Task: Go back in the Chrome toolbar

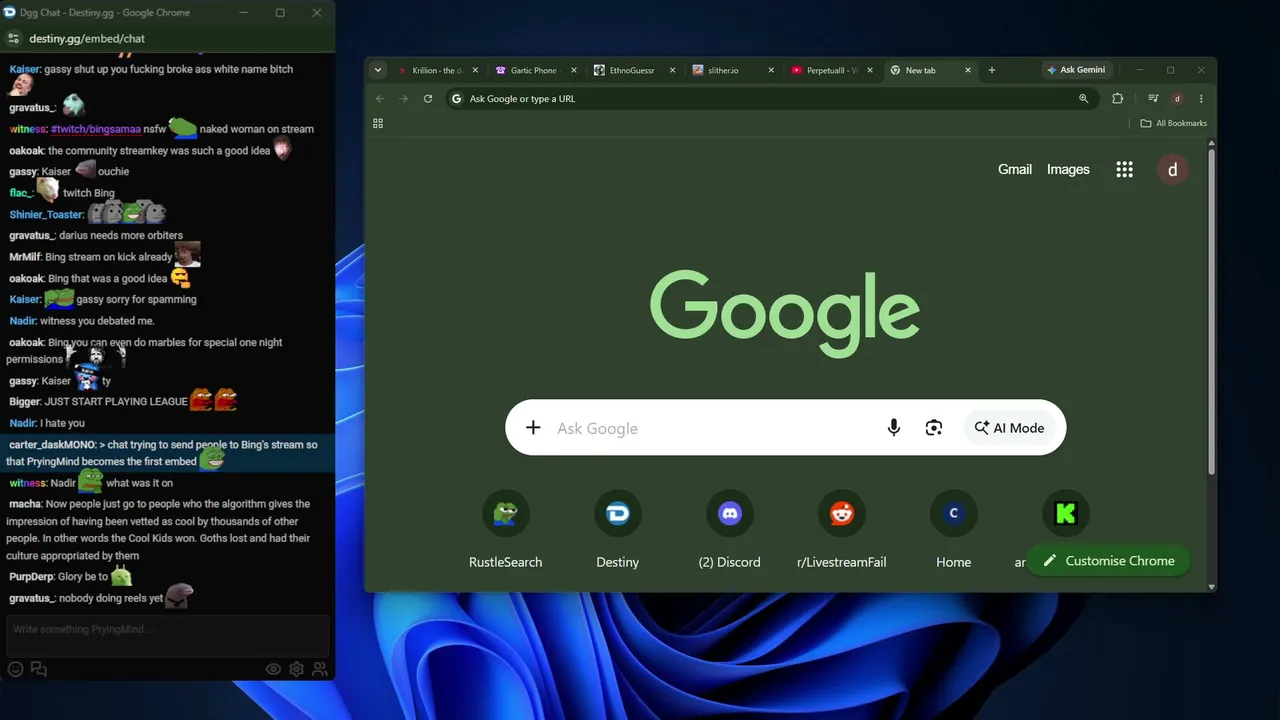Action: tap(380, 99)
